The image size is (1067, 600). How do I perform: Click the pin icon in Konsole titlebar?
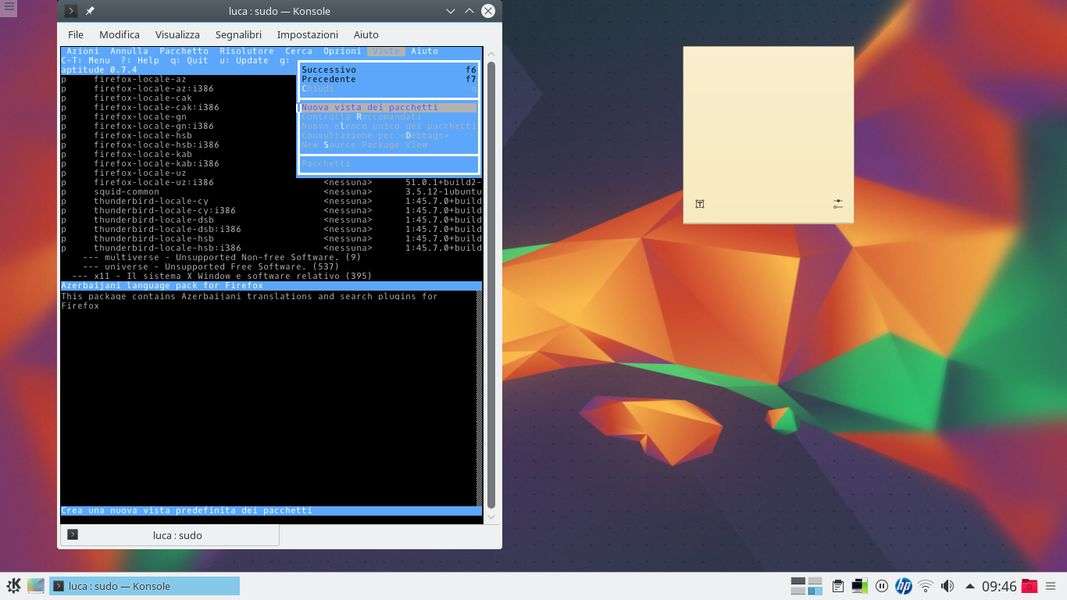(90, 11)
